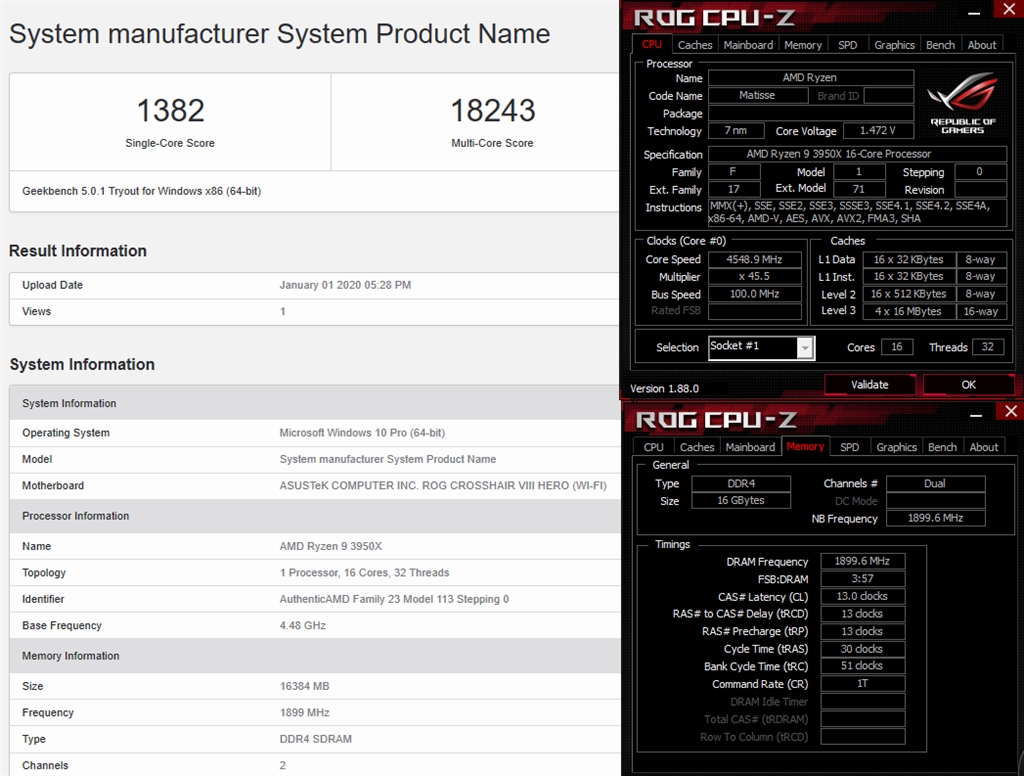Screen dimensions: 1024x776
Task: Click the Code Name field Matisse
Action: 758,95
